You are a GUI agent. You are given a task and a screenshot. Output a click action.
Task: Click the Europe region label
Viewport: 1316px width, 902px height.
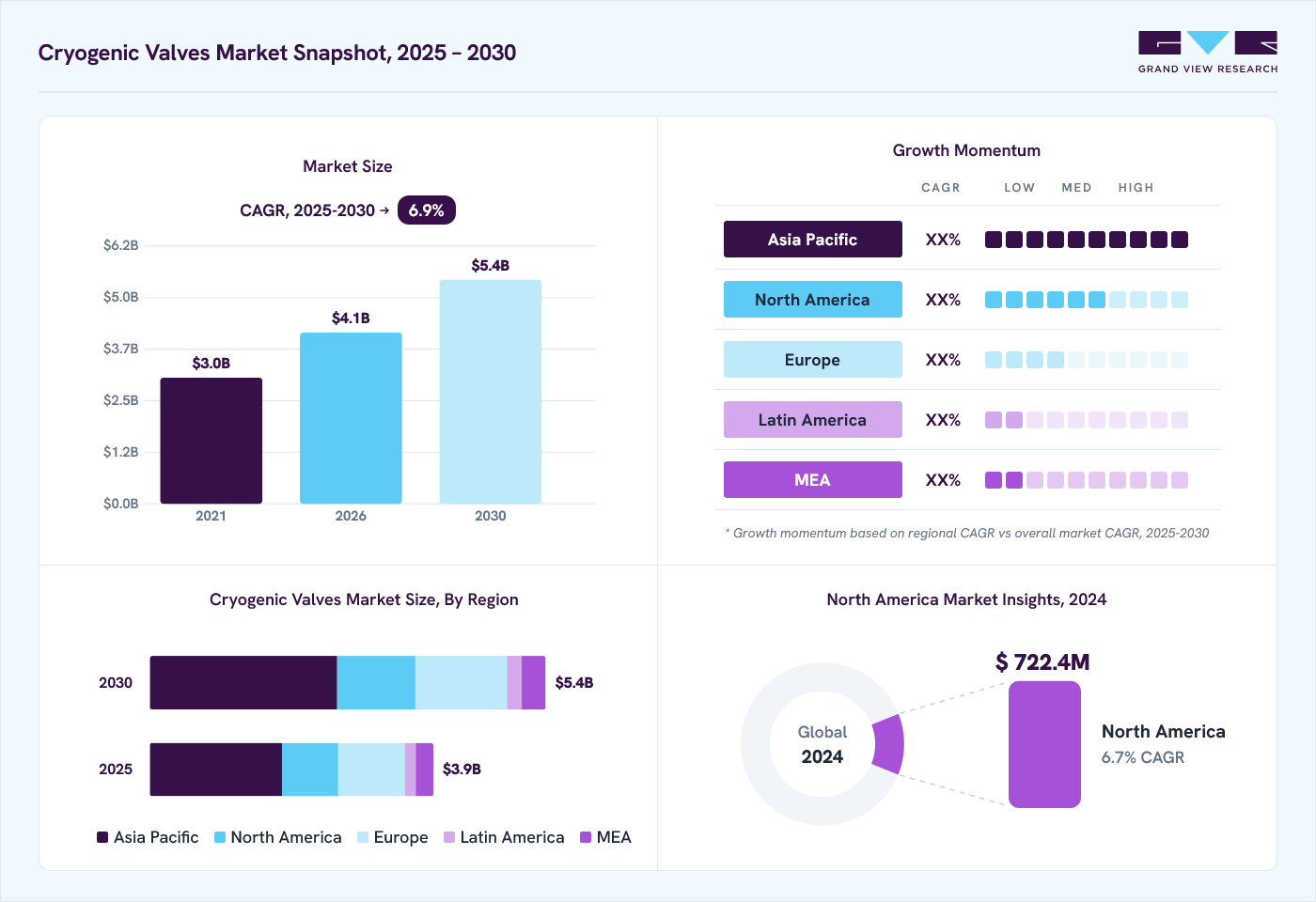click(813, 360)
